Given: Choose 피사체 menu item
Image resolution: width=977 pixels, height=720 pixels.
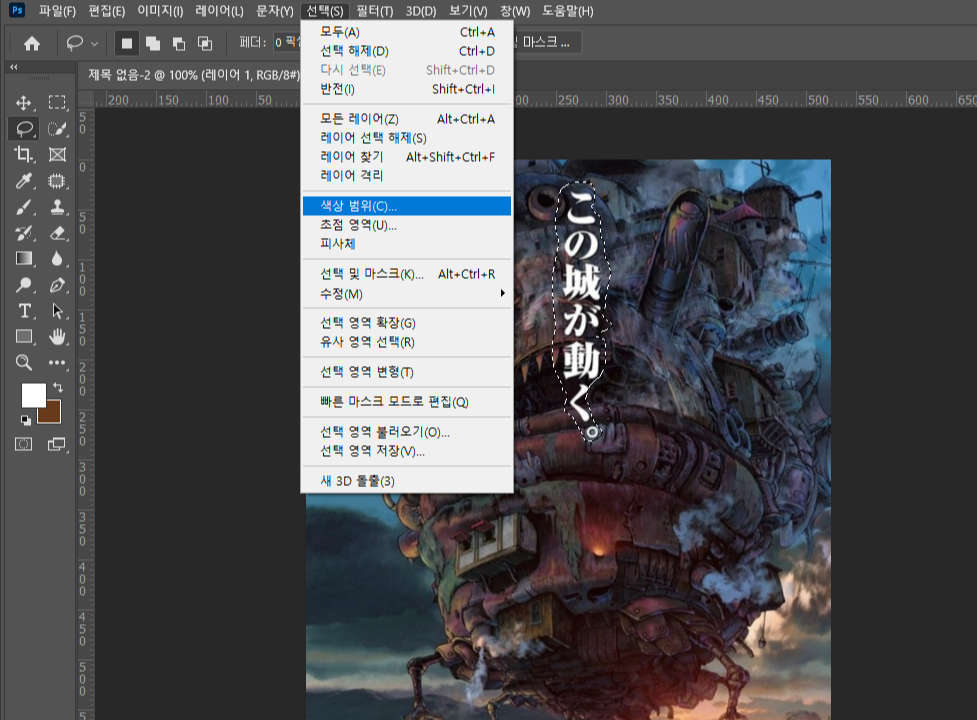Looking at the screenshot, I should pyautogui.click(x=407, y=244).
